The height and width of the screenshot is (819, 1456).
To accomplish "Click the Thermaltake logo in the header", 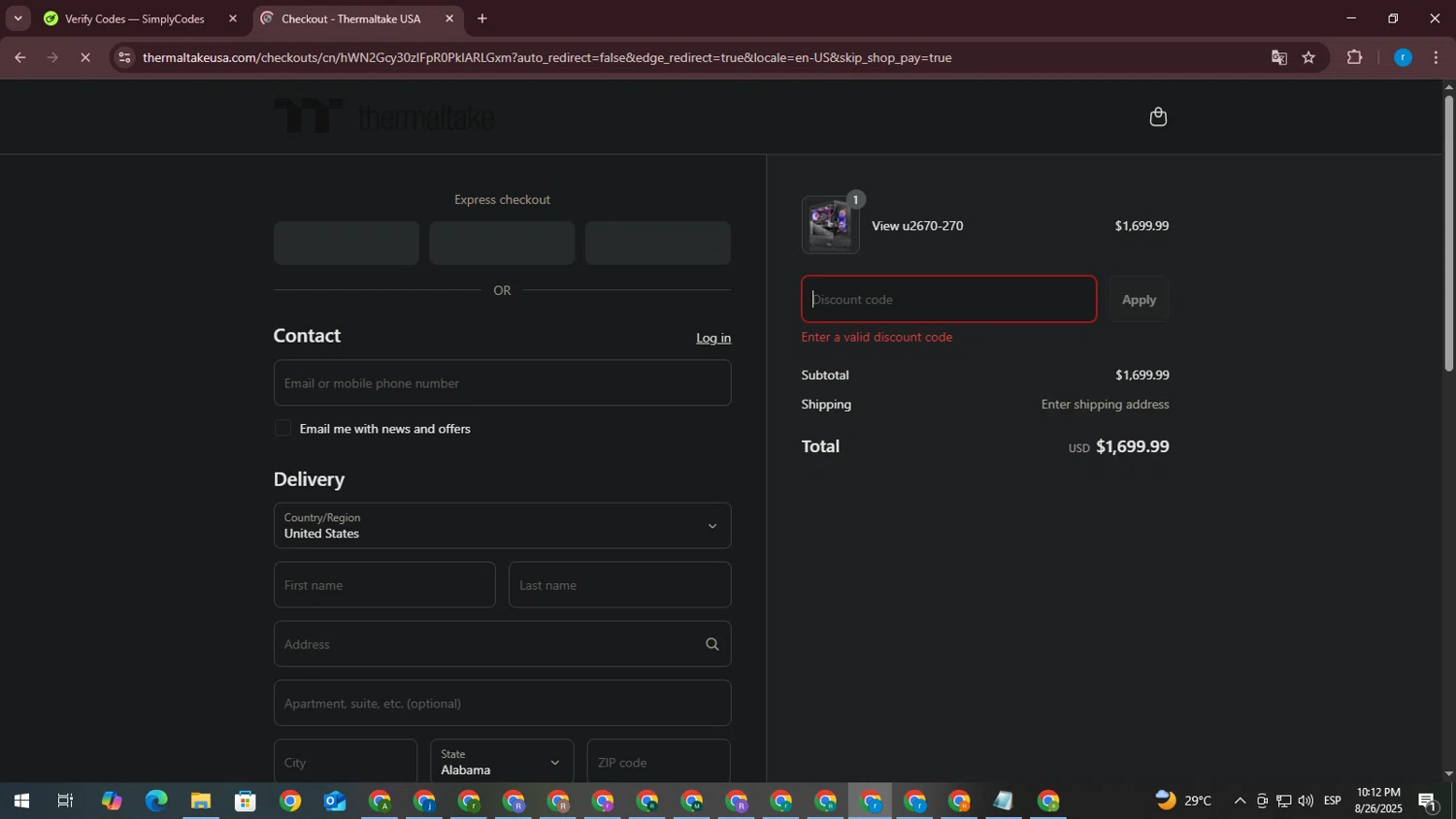I will (x=384, y=116).
